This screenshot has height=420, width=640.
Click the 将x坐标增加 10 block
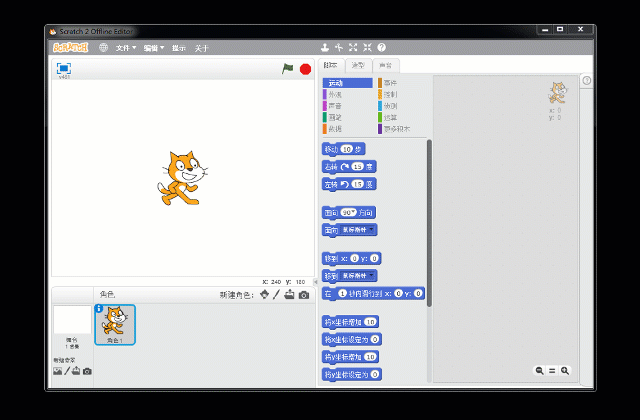(x=350, y=322)
